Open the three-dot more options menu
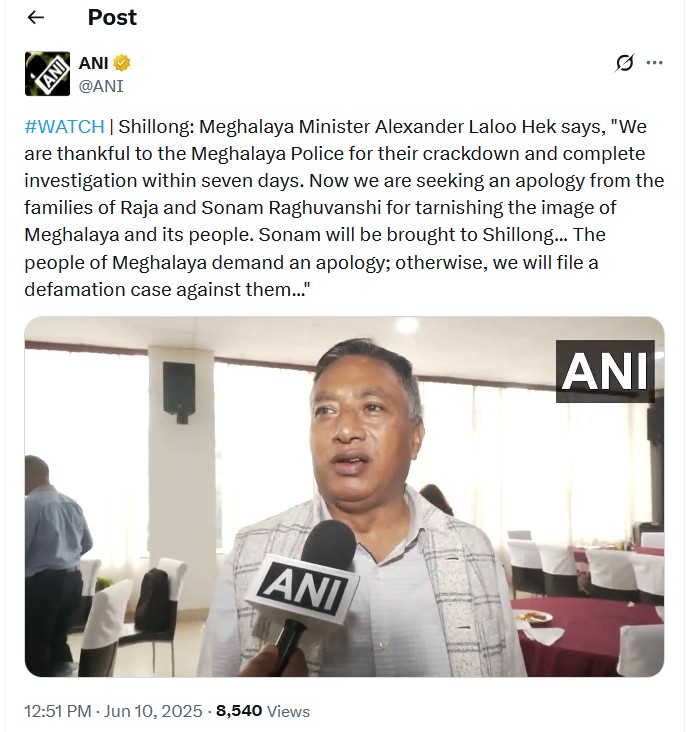The image size is (692, 732). coord(654,63)
